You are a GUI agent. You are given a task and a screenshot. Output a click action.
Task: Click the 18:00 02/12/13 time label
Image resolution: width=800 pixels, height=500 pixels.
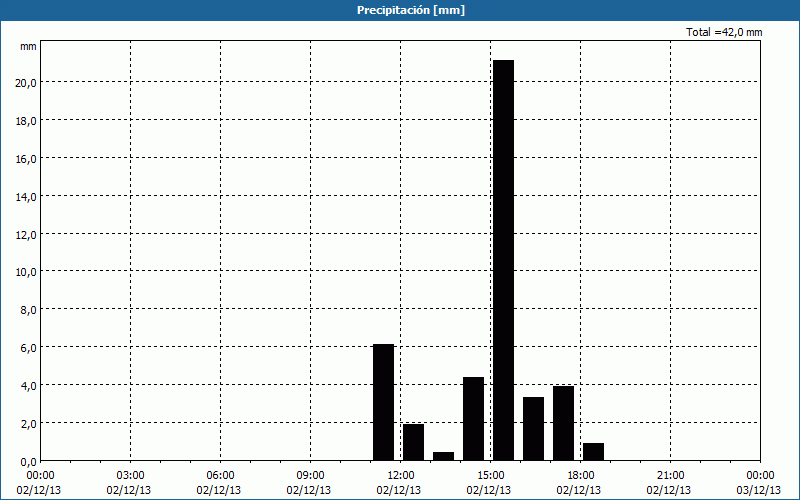tap(579, 483)
